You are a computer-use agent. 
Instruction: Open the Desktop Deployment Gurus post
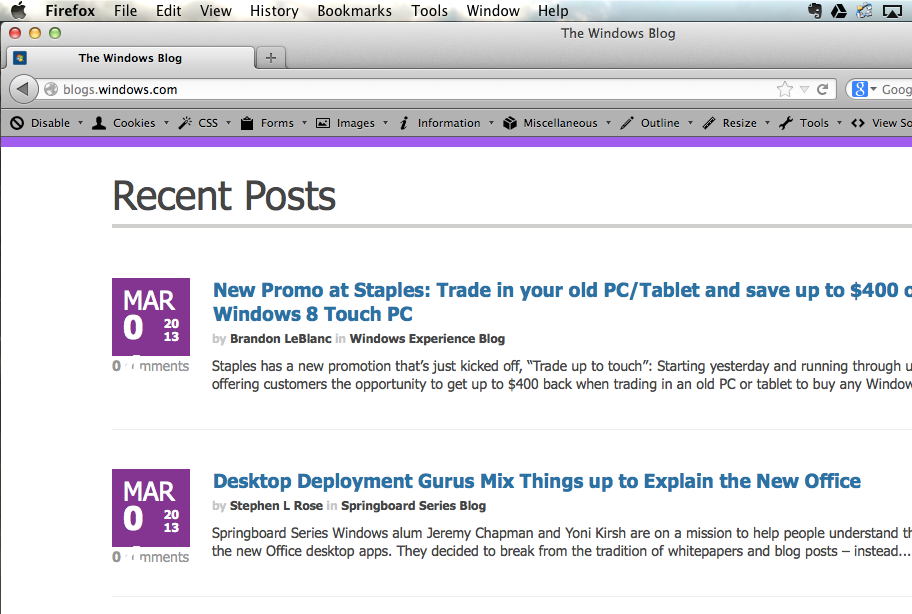point(536,481)
